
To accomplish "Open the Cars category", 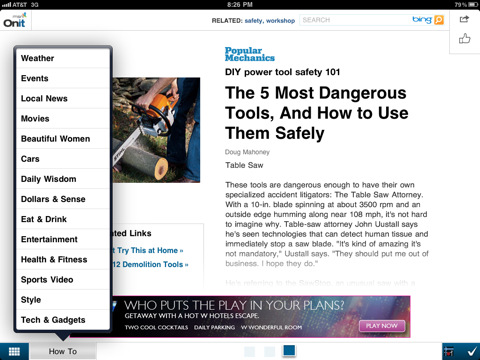I will tap(63, 159).
